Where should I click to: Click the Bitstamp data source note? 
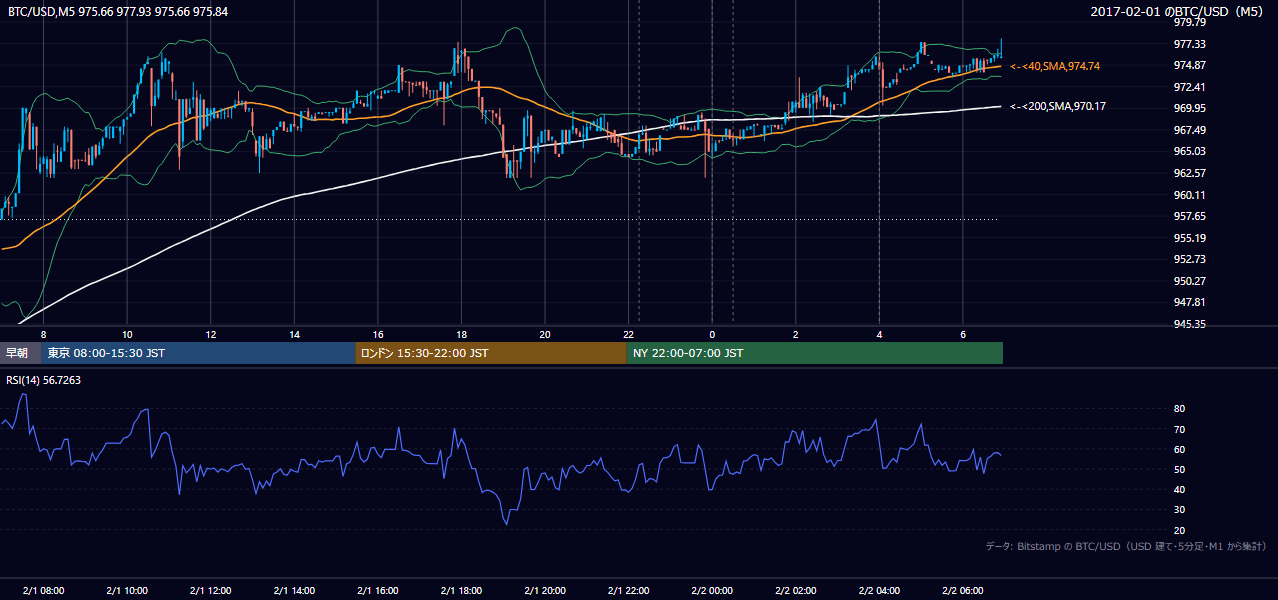(1126, 546)
